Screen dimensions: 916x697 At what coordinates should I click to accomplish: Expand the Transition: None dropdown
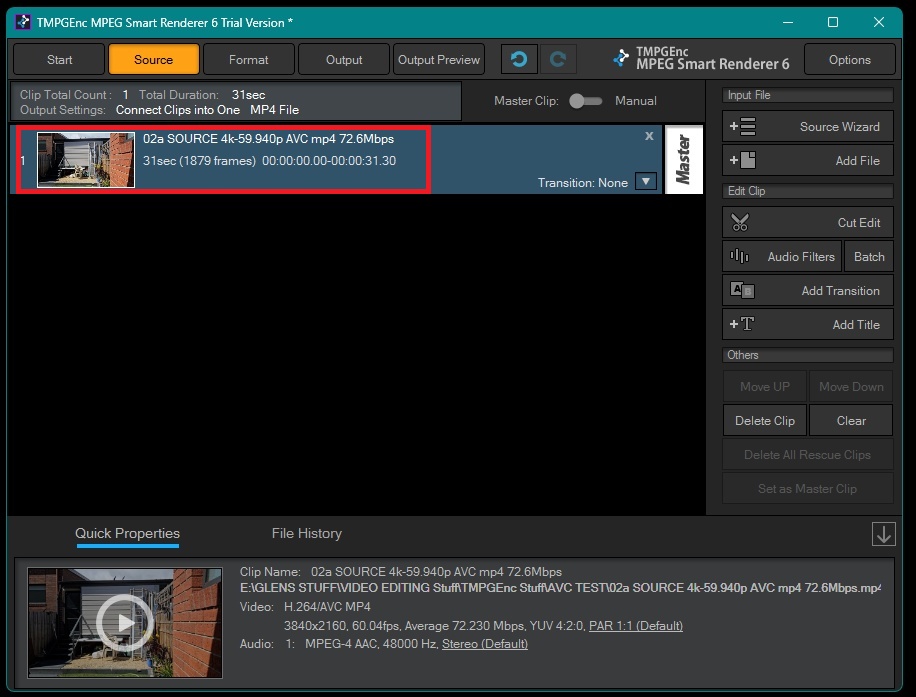point(646,182)
